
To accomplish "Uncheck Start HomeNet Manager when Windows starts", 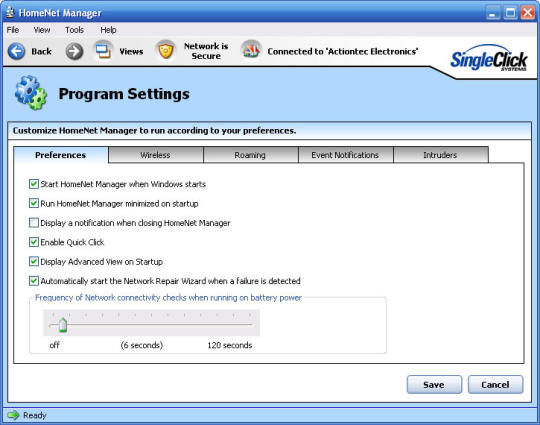I will pos(33,184).
